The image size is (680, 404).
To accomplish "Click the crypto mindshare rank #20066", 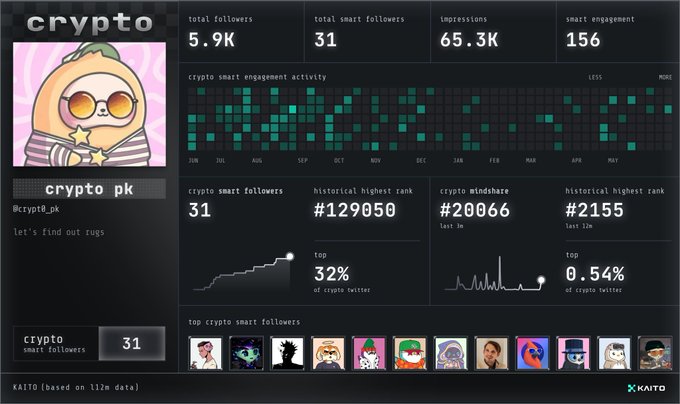I will coord(475,210).
